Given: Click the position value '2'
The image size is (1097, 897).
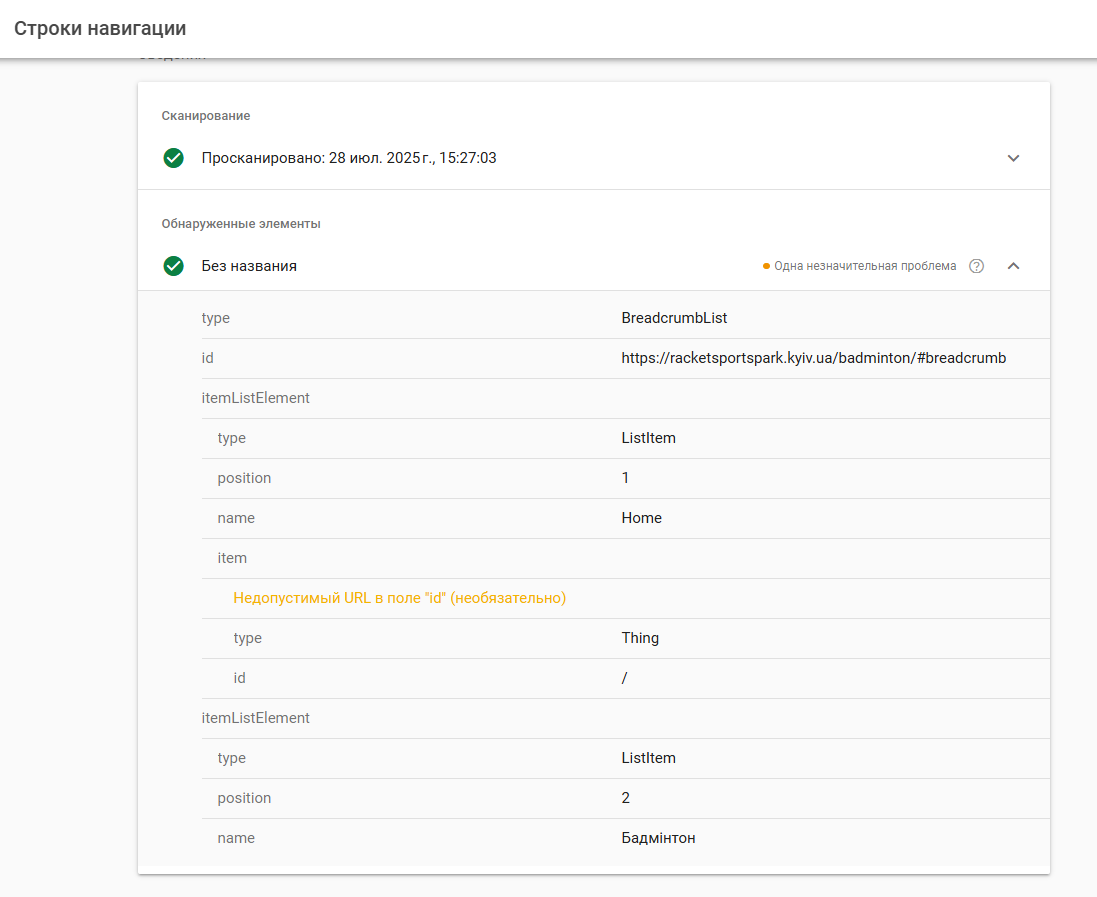Looking at the screenshot, I should [x=625, y=798].
